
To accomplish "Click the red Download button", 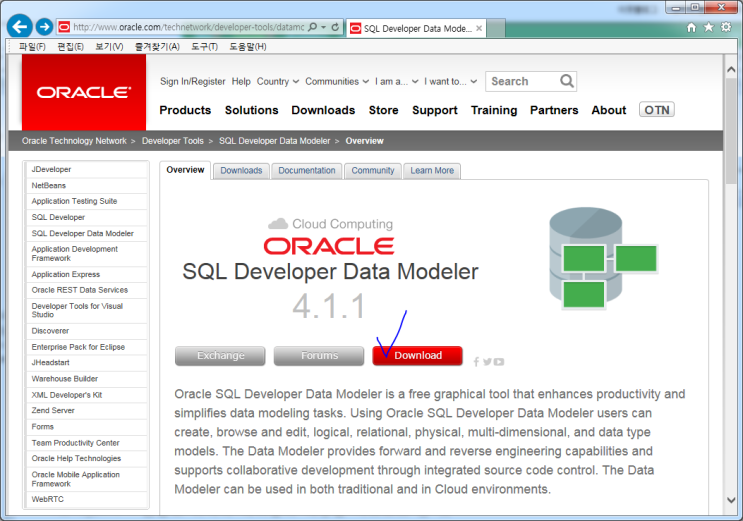I will tap(417, 356).
